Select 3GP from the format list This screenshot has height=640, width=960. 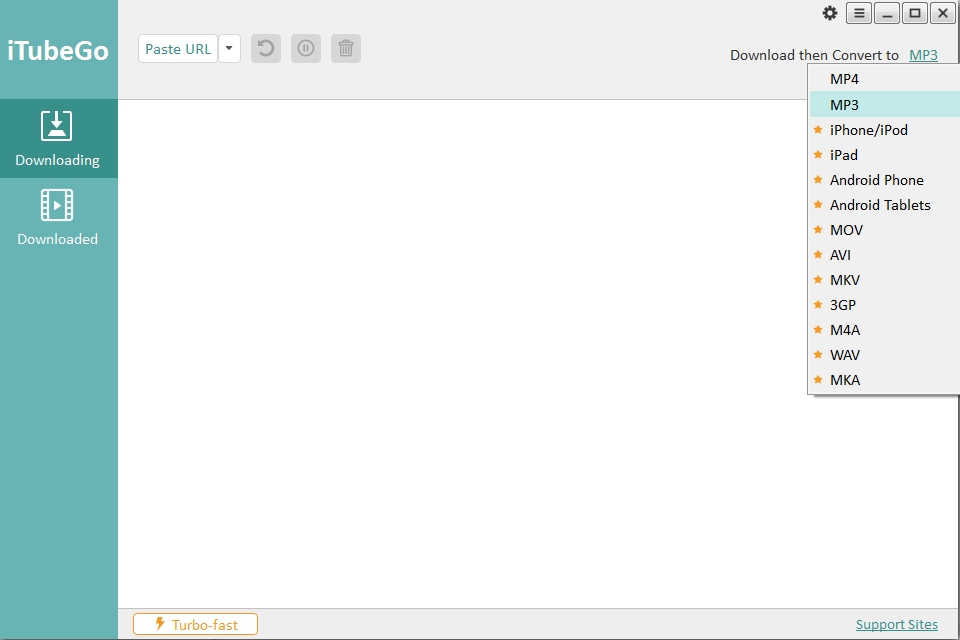[x=884, y=305]
